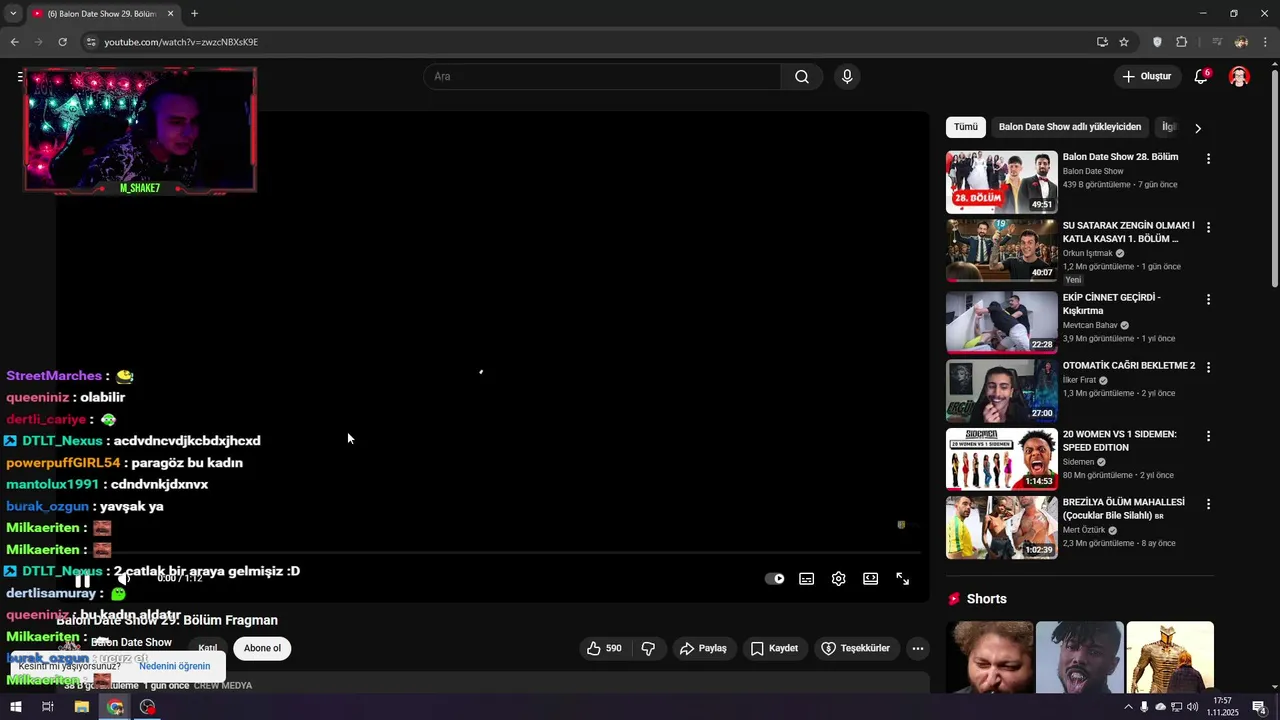Click the search magnifier button
The image size is (1280, 720).
[x=802, y=77]
